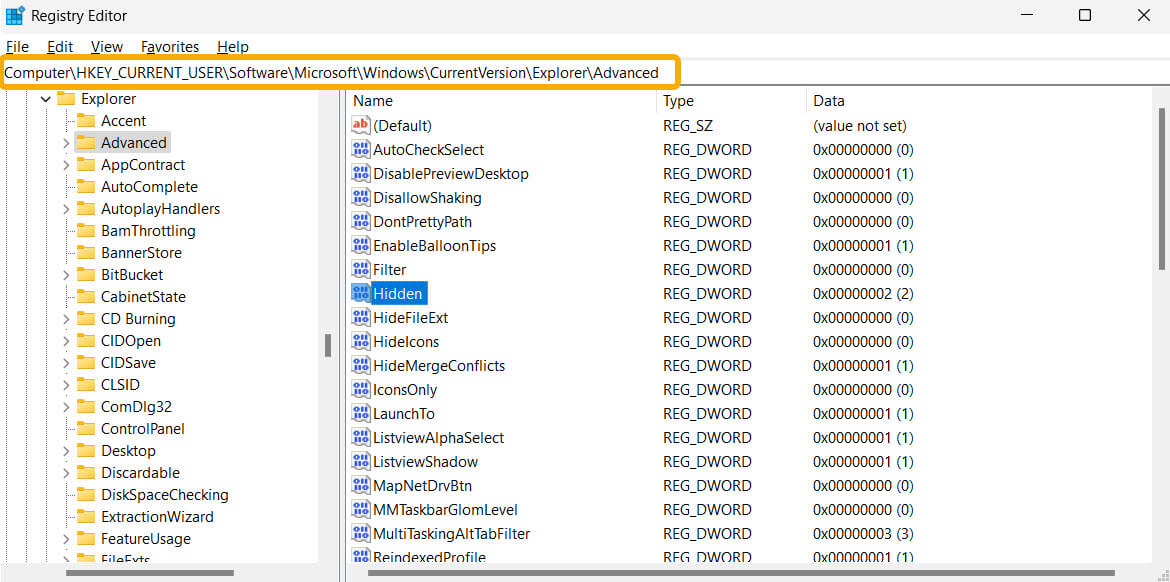Click the Advanced folder icon
Screen dimensions: 1170x582
84,142
